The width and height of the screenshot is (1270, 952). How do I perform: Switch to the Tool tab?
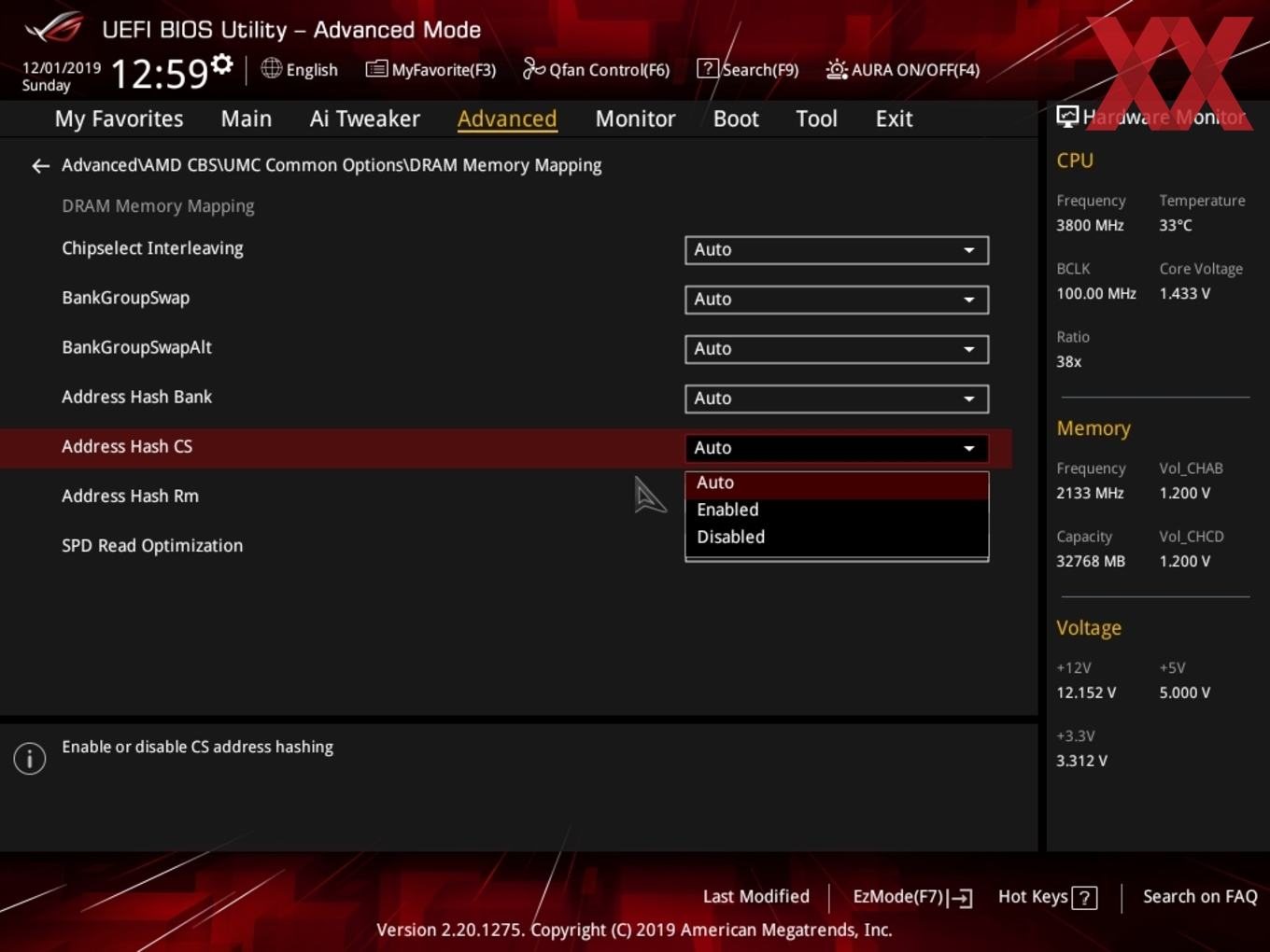click(x=816, y=119)
